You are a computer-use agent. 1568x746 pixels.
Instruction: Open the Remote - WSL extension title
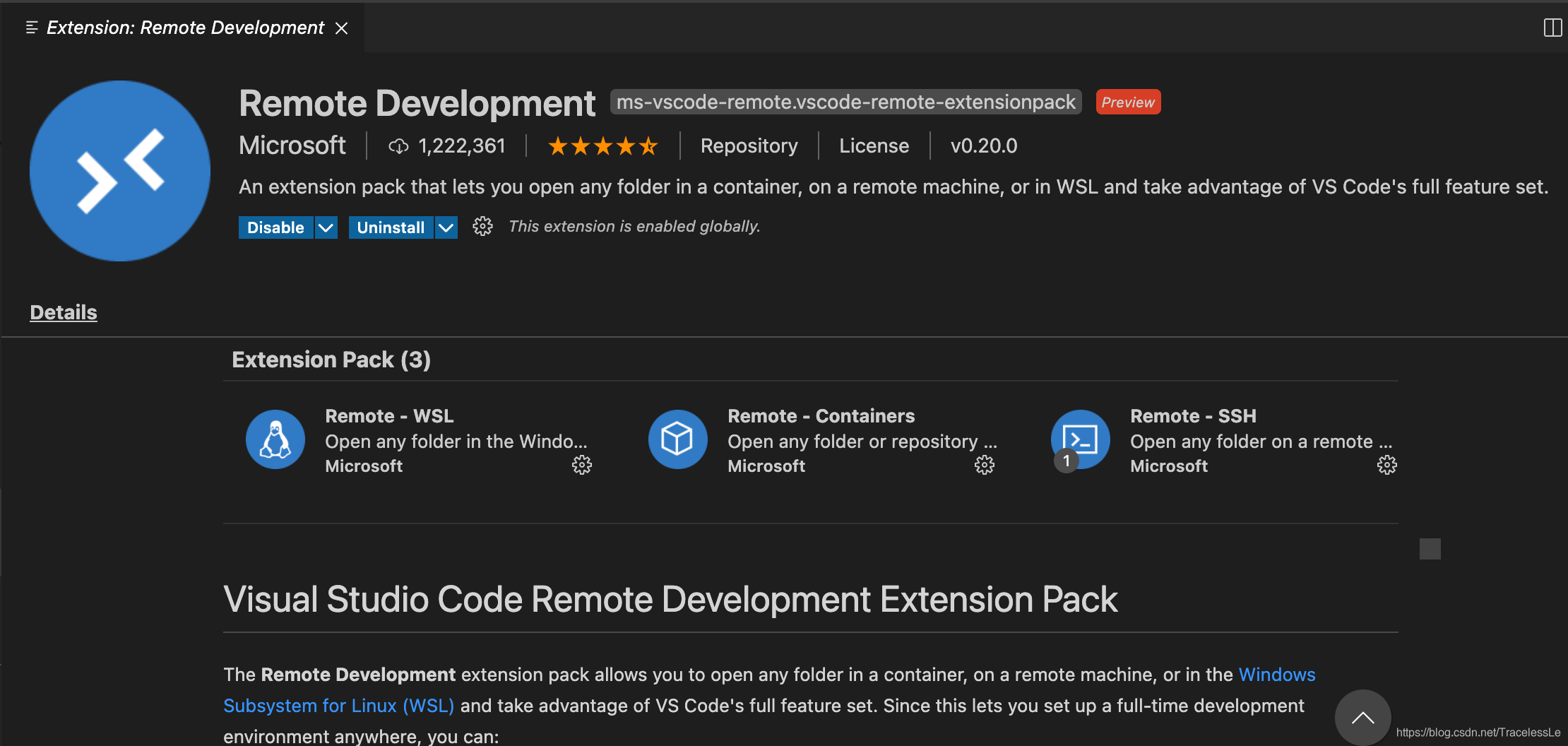pos(389,416)
